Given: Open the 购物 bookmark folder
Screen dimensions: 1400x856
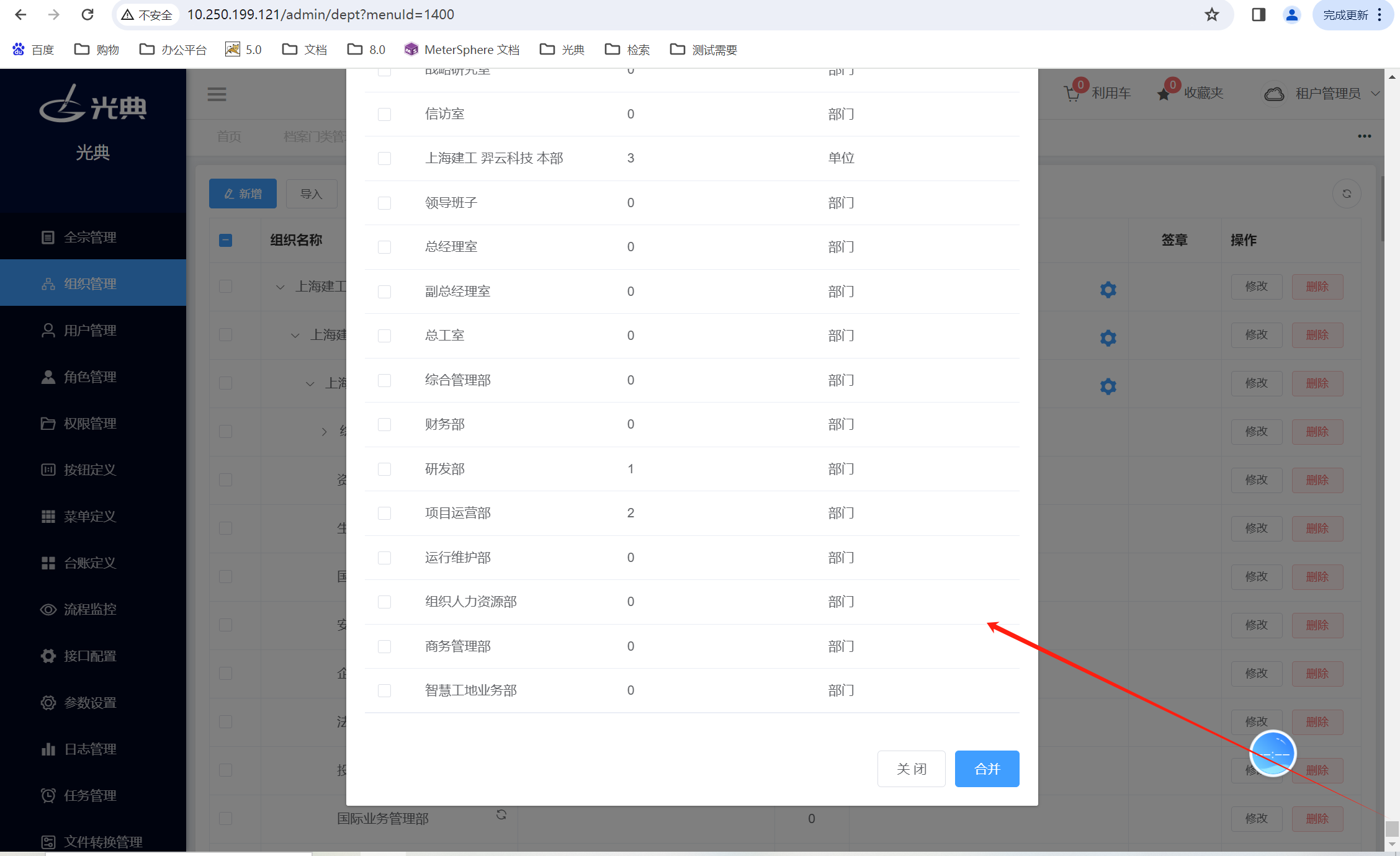Looking at the screenshot, I should 97,50.
